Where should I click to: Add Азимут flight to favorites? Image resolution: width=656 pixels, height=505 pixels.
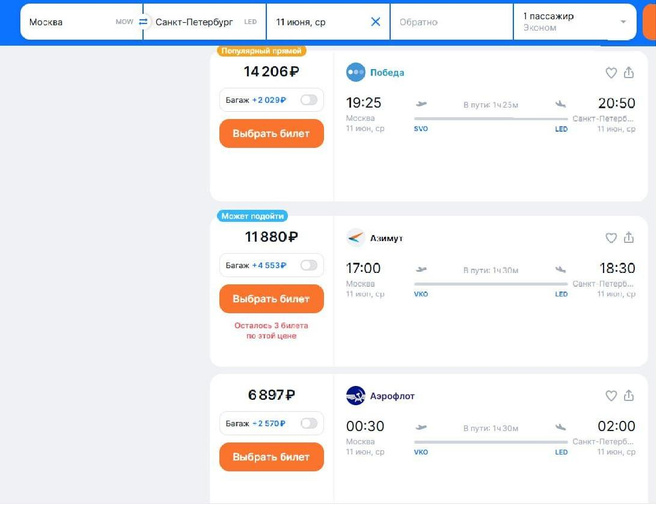pos(611,238)
